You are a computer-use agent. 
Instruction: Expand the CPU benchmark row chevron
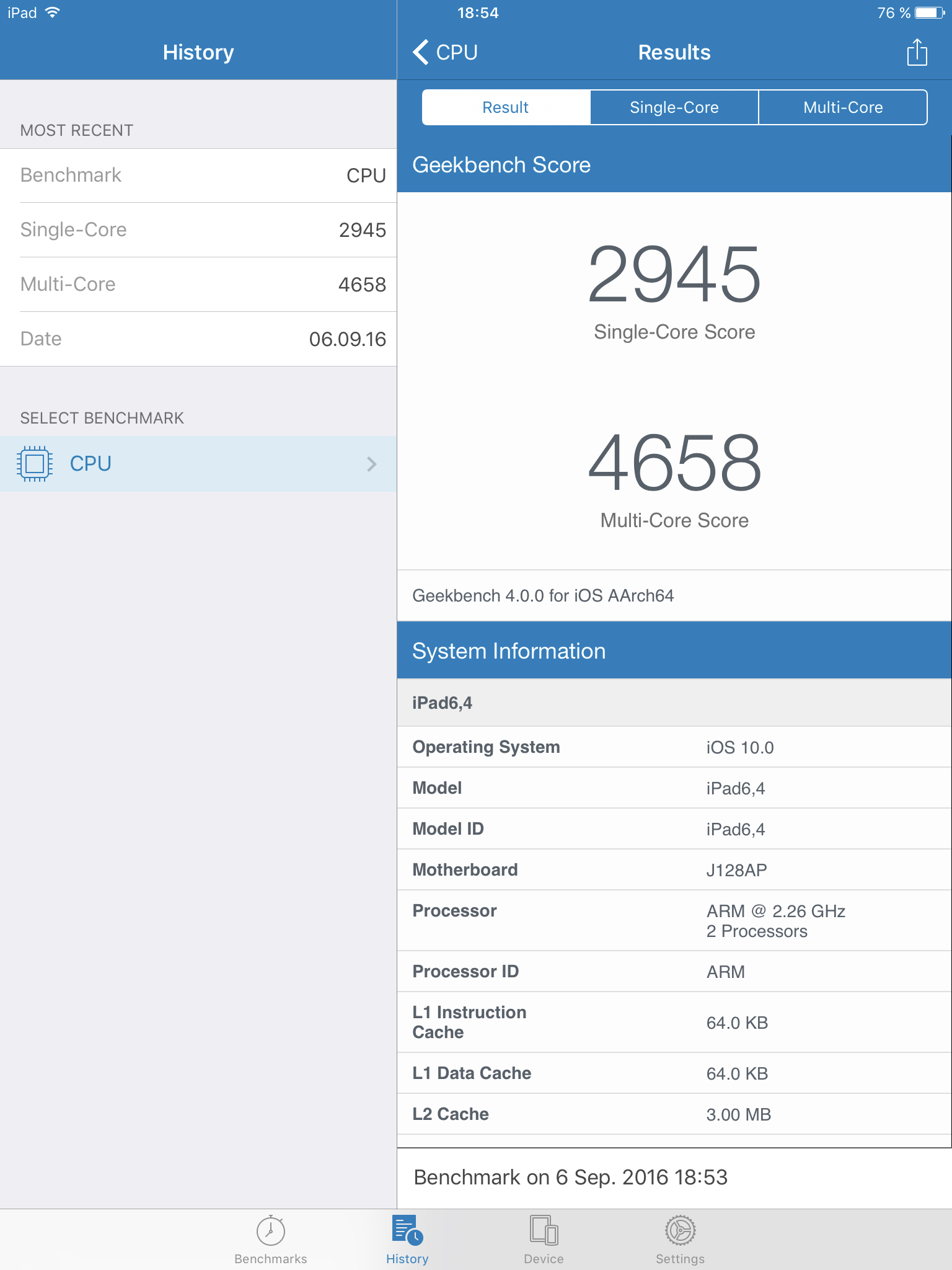[x=372, y=464]
